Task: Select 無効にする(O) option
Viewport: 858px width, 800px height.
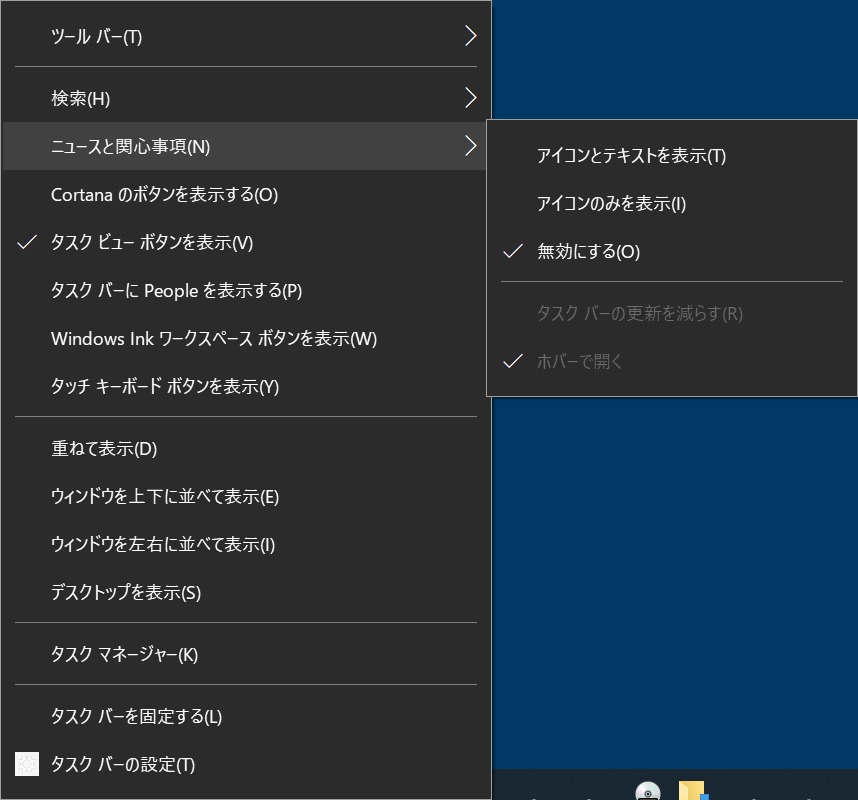Action: point(672,252)
